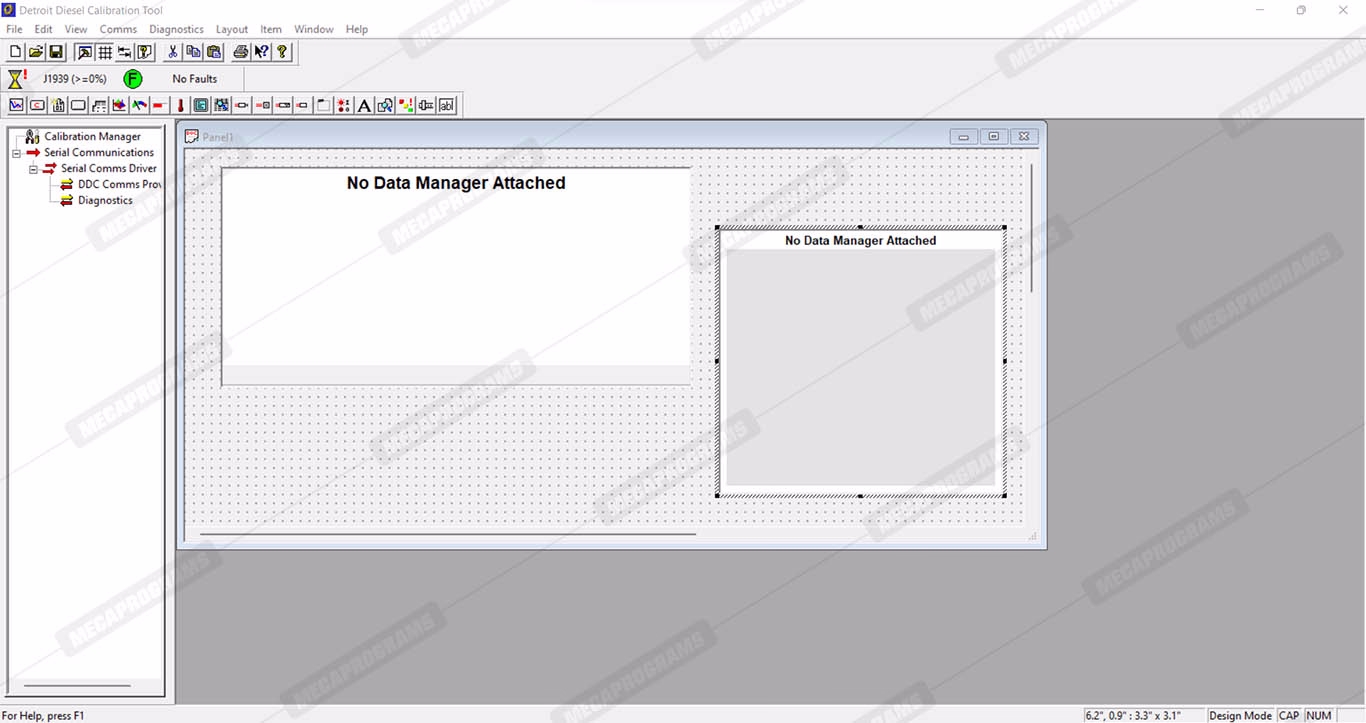
Task: Open the Comms menu
Action: tap(118, 29)
